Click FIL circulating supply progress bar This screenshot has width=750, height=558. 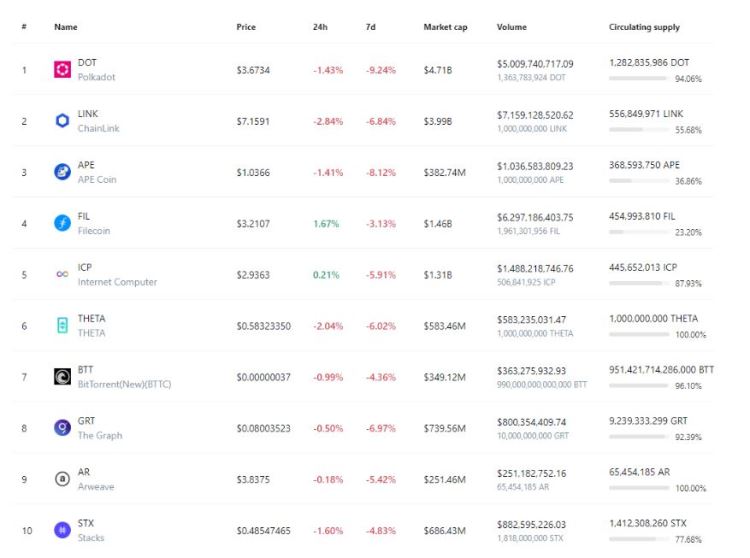(638, 231)
